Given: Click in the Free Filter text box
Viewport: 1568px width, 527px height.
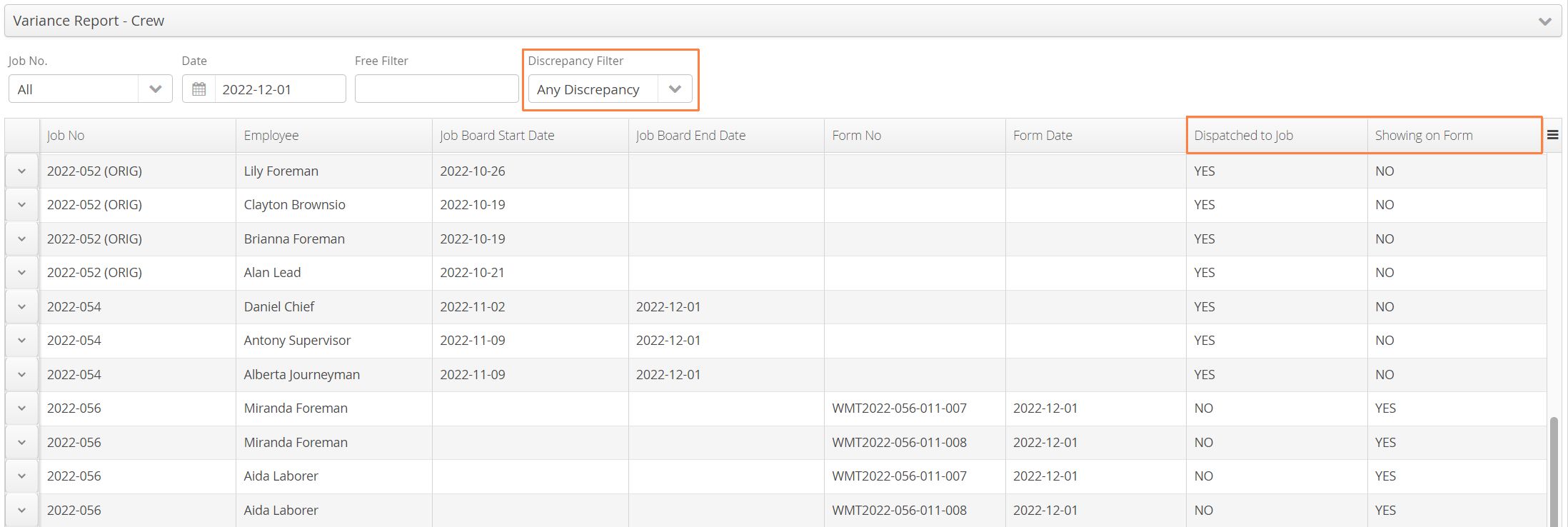Looking at the screenshot, I should 436,89.
